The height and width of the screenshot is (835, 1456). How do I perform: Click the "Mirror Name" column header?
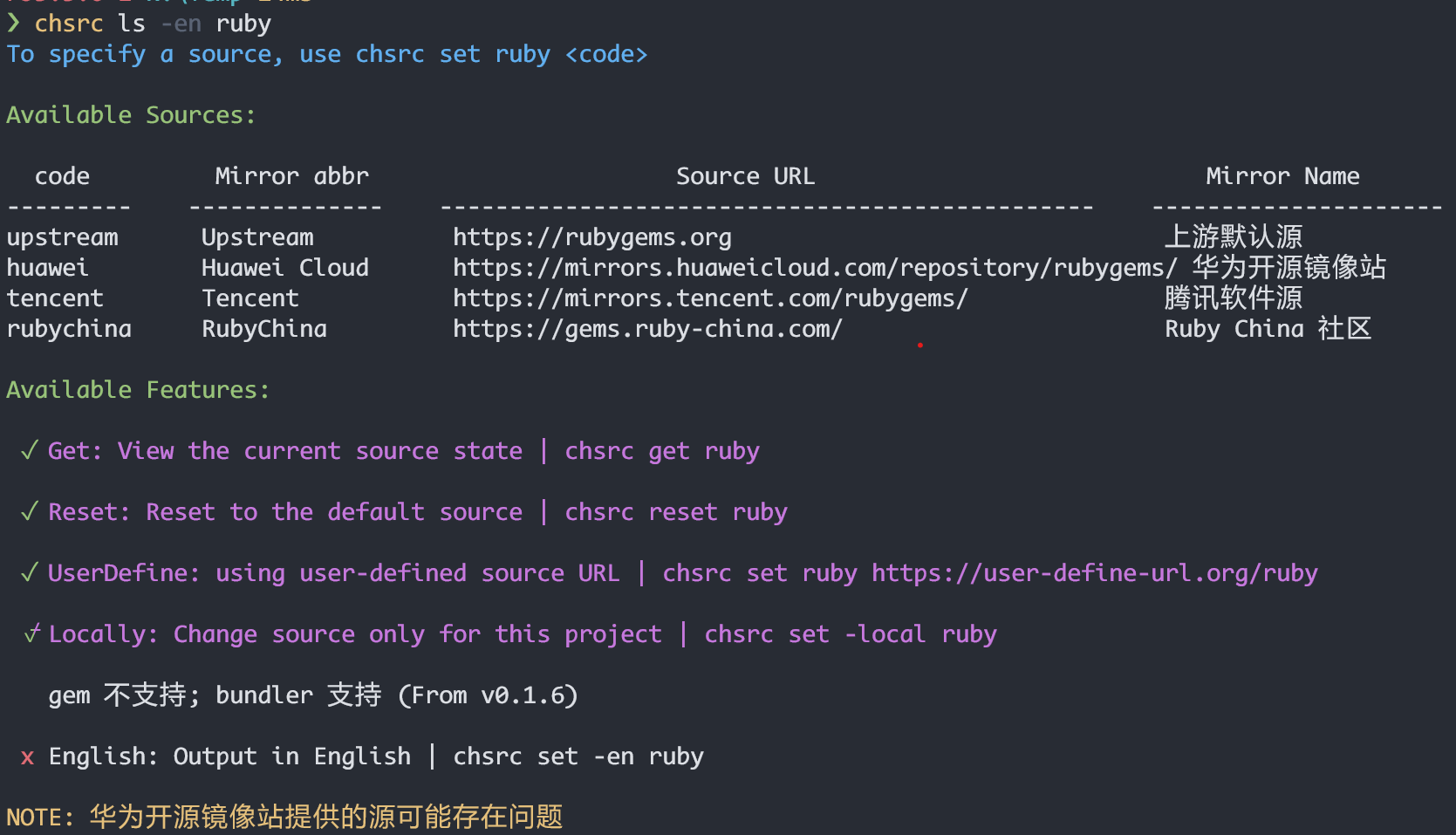tap(1282, 176)
